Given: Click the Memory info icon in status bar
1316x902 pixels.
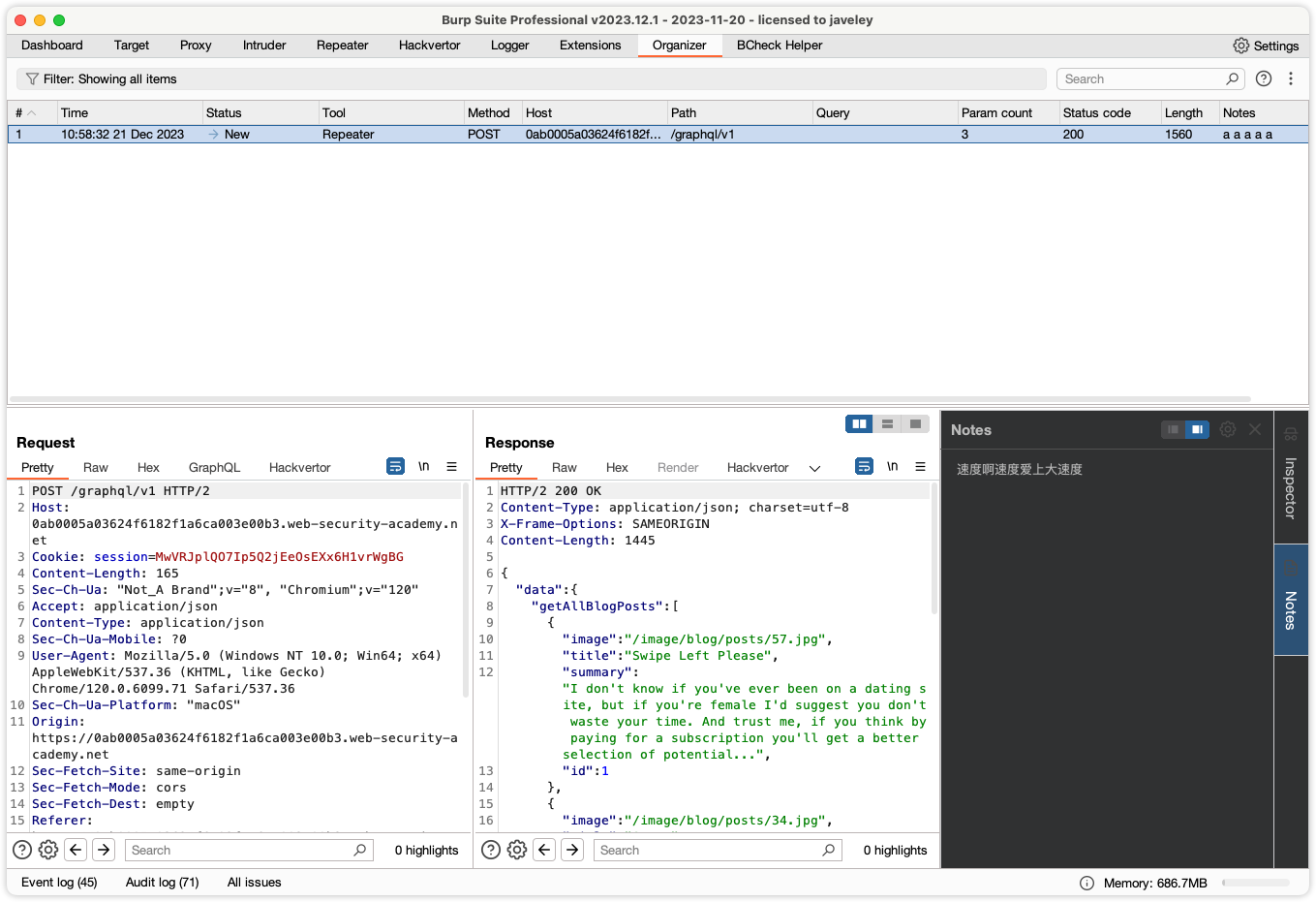Looking at the screenshot, I should (1086, 883).
